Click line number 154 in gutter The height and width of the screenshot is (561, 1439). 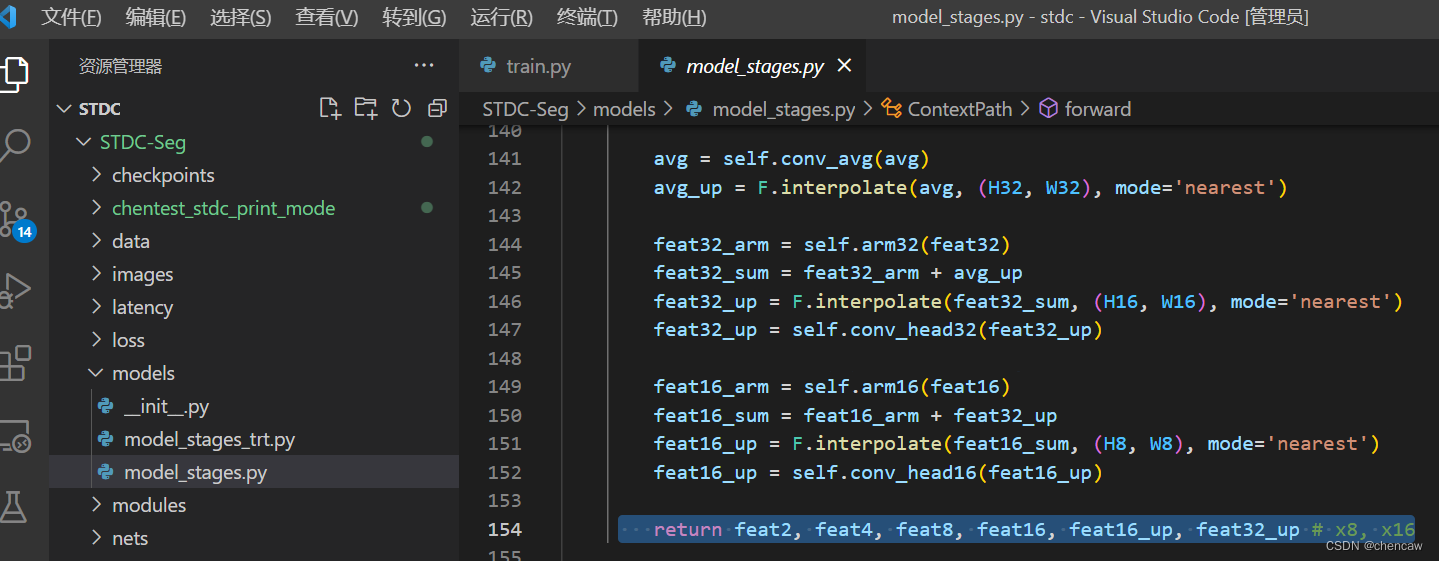(x=505, y=529)
